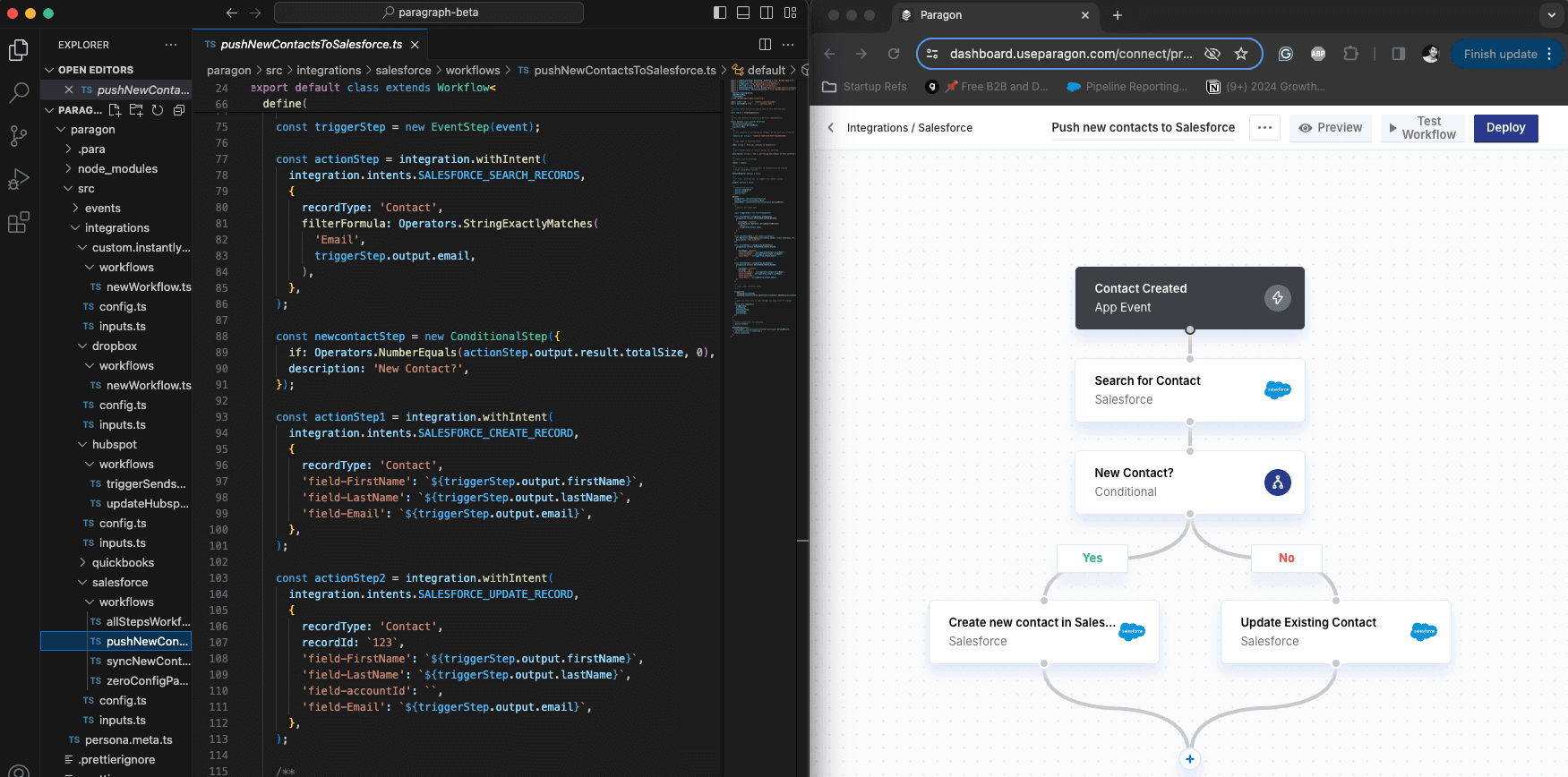Viewport: 1568px width, 777px height.
Task: Click the split editor right icon
Action: point(765,45)
